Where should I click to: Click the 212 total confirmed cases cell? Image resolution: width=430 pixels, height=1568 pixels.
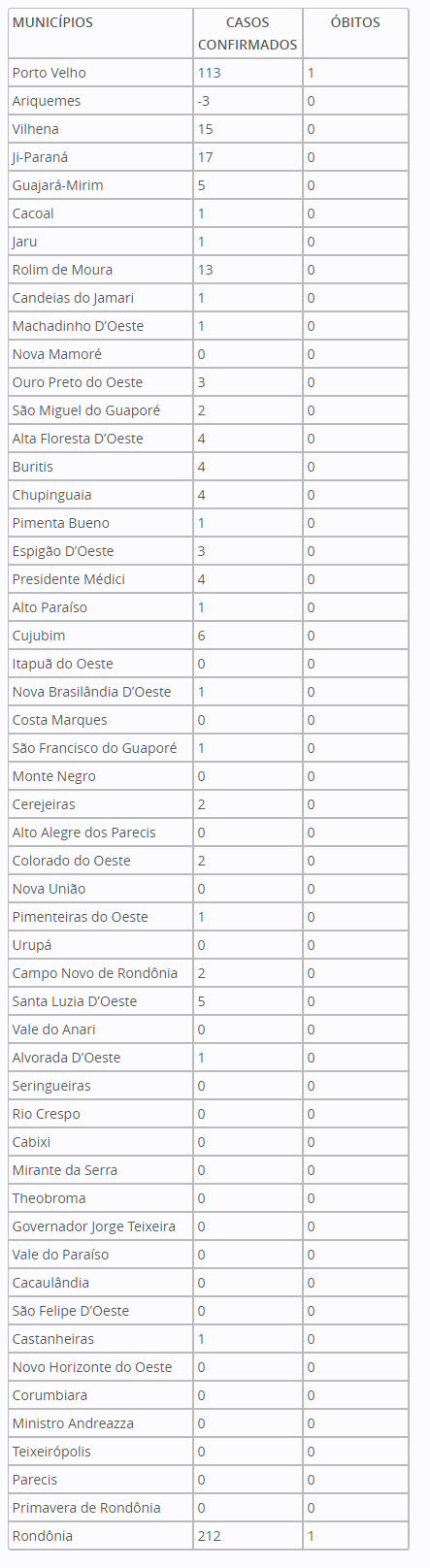pos(248,1536)
